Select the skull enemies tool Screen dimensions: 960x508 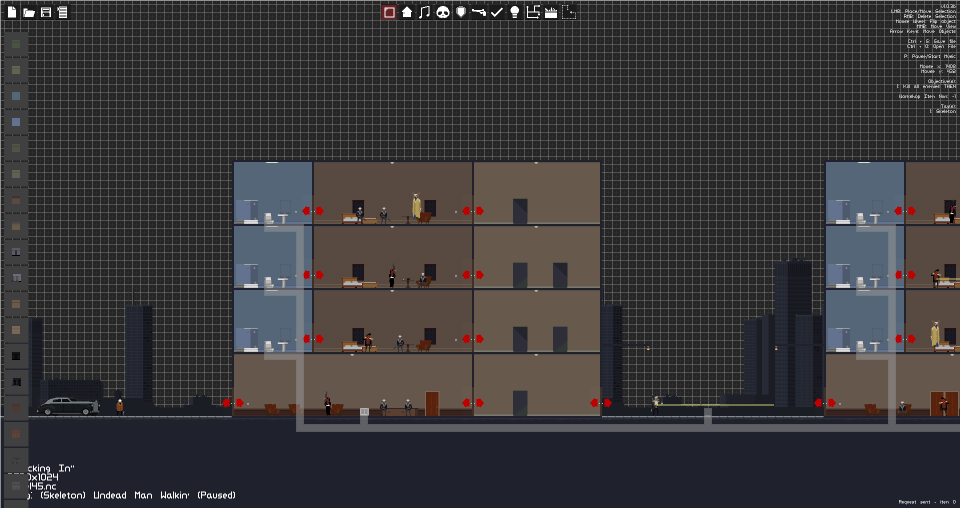point(443,12)
